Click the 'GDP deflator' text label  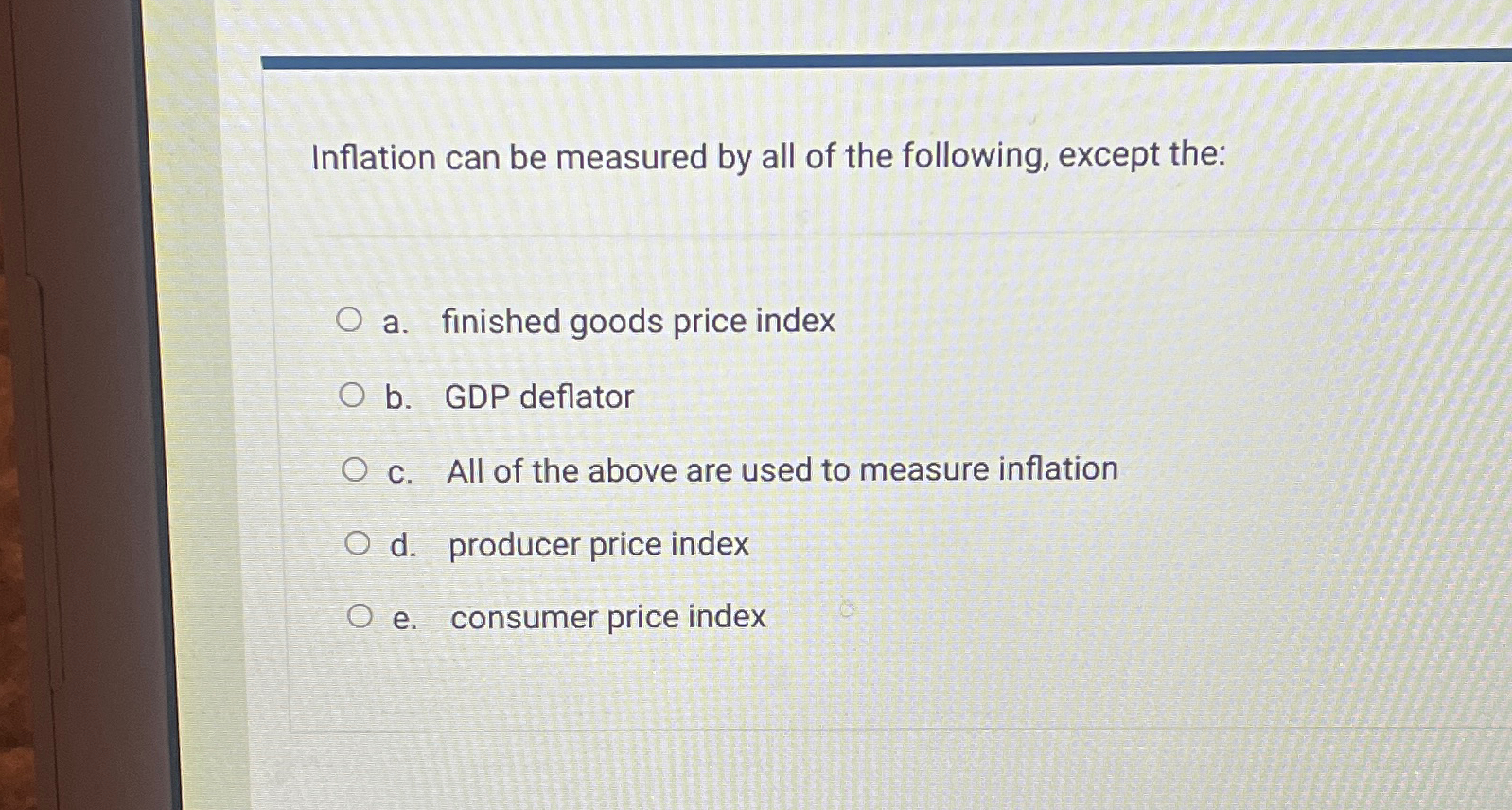point(538,397)
